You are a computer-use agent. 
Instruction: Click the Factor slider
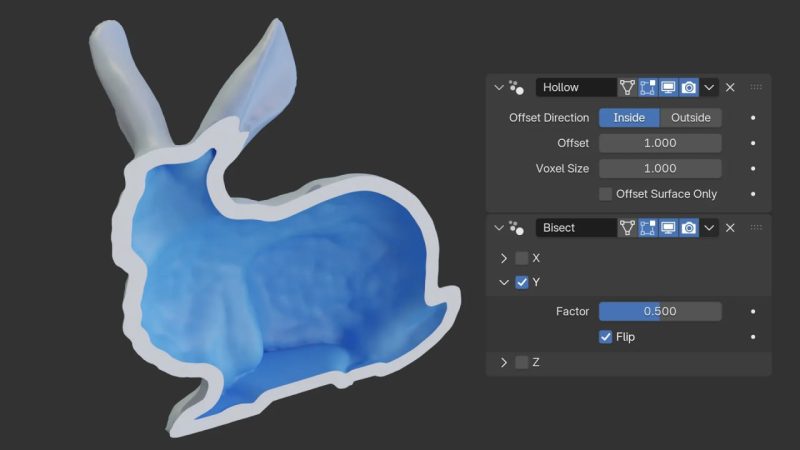[660, 312]
